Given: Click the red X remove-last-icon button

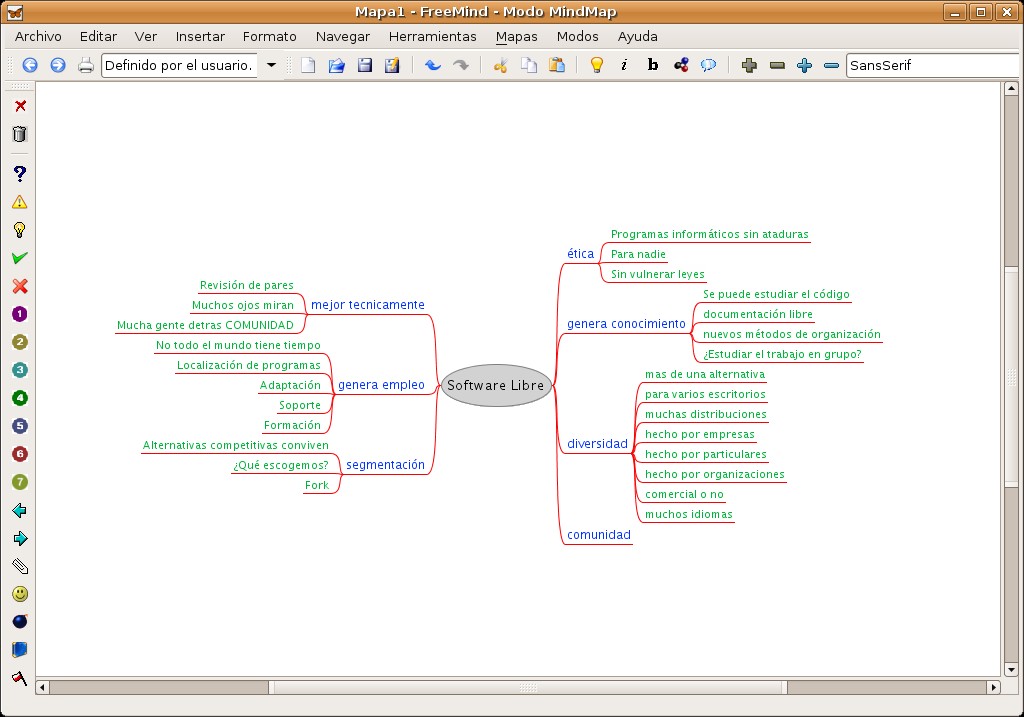Looking at the screenshot, I should [x=20, y=106].
